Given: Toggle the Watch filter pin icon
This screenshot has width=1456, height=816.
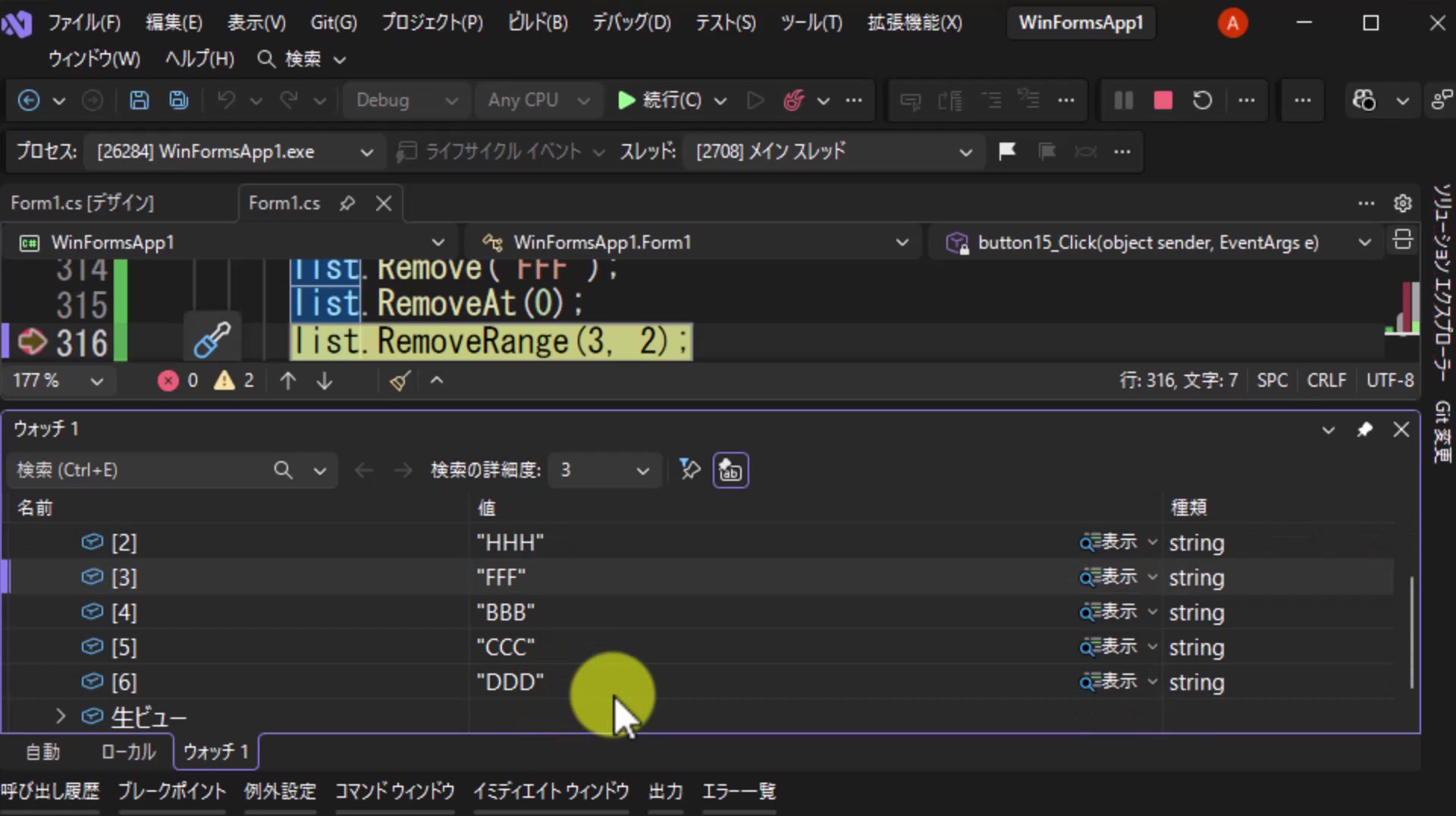Looking at the screenshot, I should 689,469.
